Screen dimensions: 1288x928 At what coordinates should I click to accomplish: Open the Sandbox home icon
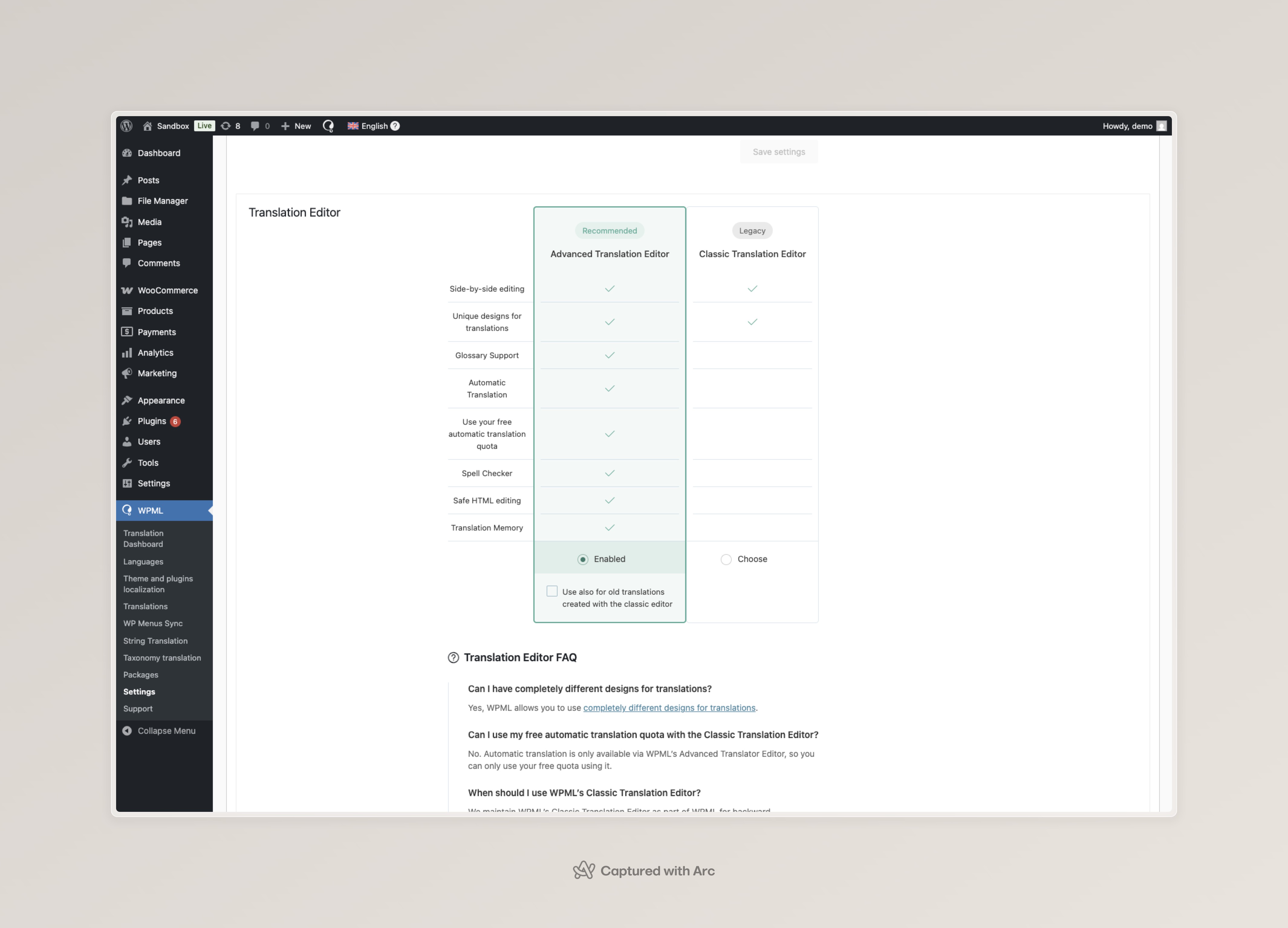[x=147, y=126]
